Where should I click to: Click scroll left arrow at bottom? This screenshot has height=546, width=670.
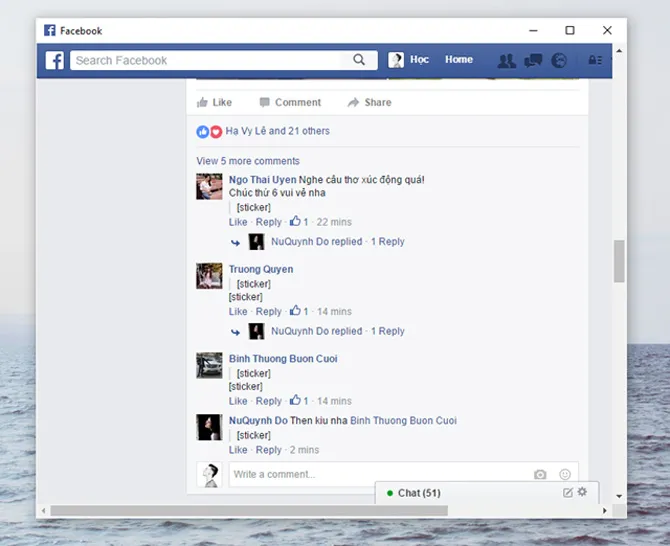[43, 511]
